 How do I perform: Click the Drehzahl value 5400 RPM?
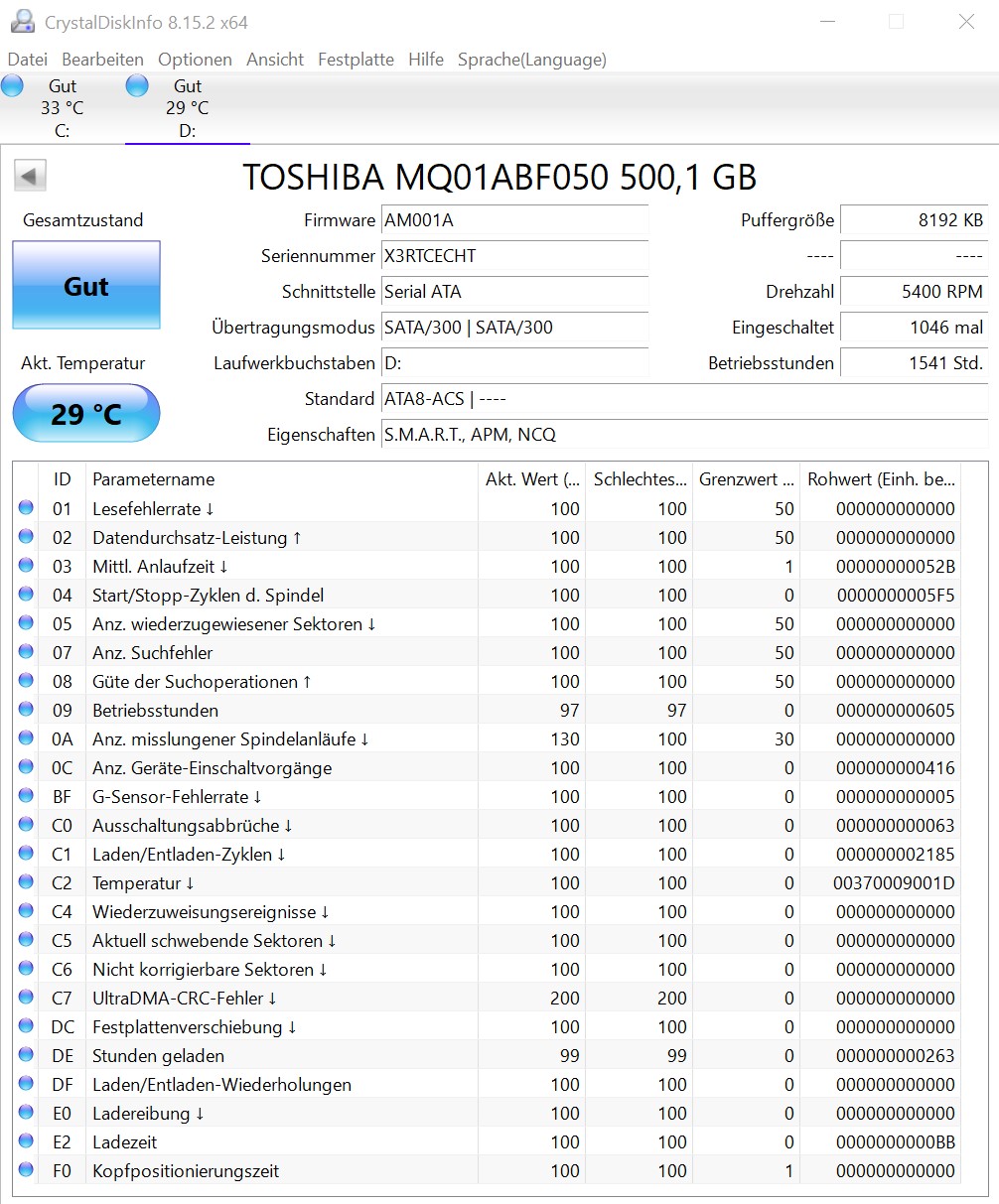(914, 292)
